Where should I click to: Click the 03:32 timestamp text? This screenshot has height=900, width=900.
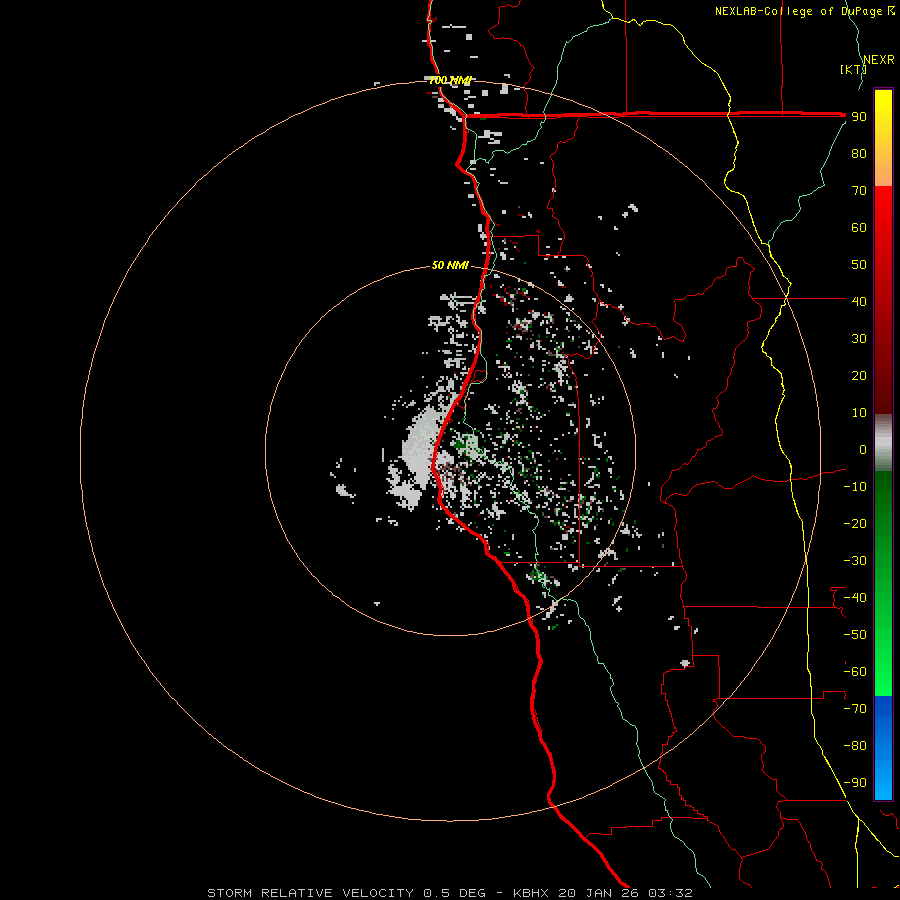pos(670,893)
